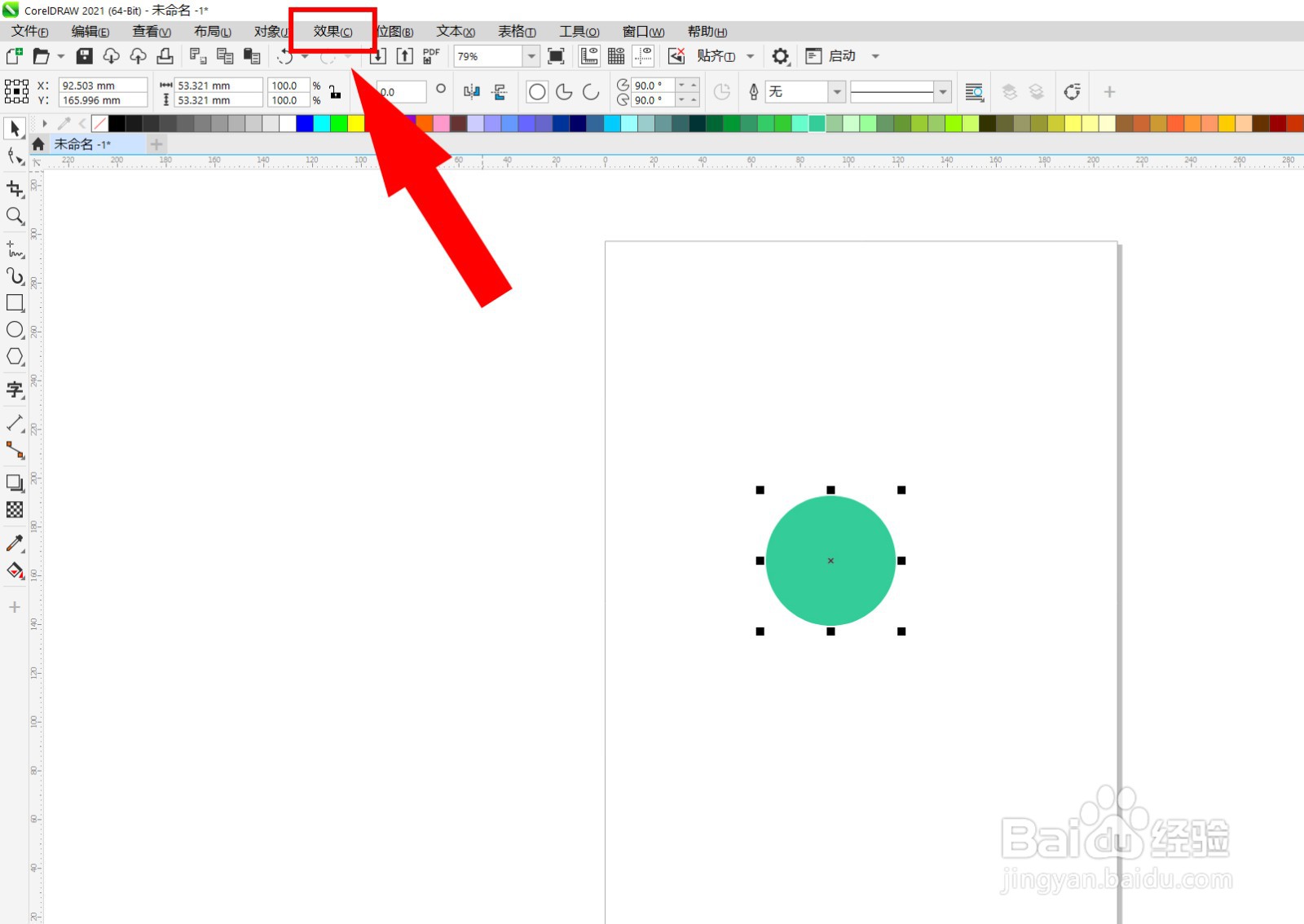Select the Rectangle tool
This screenshot has height=924, width=1304.
(x=15, y=303)
